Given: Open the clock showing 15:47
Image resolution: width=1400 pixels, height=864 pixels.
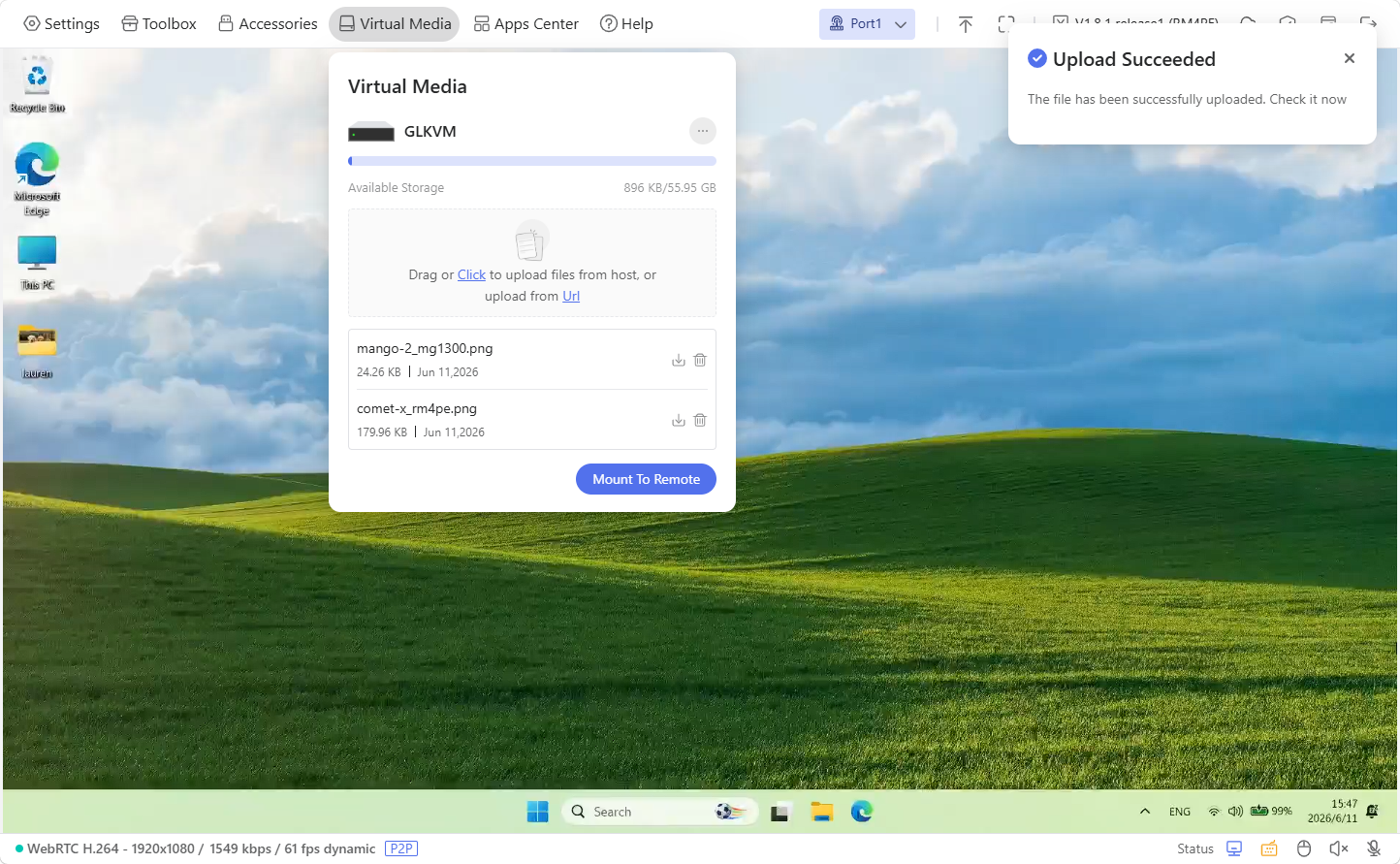Looking at the screenshot, I should coord(1333,812).
